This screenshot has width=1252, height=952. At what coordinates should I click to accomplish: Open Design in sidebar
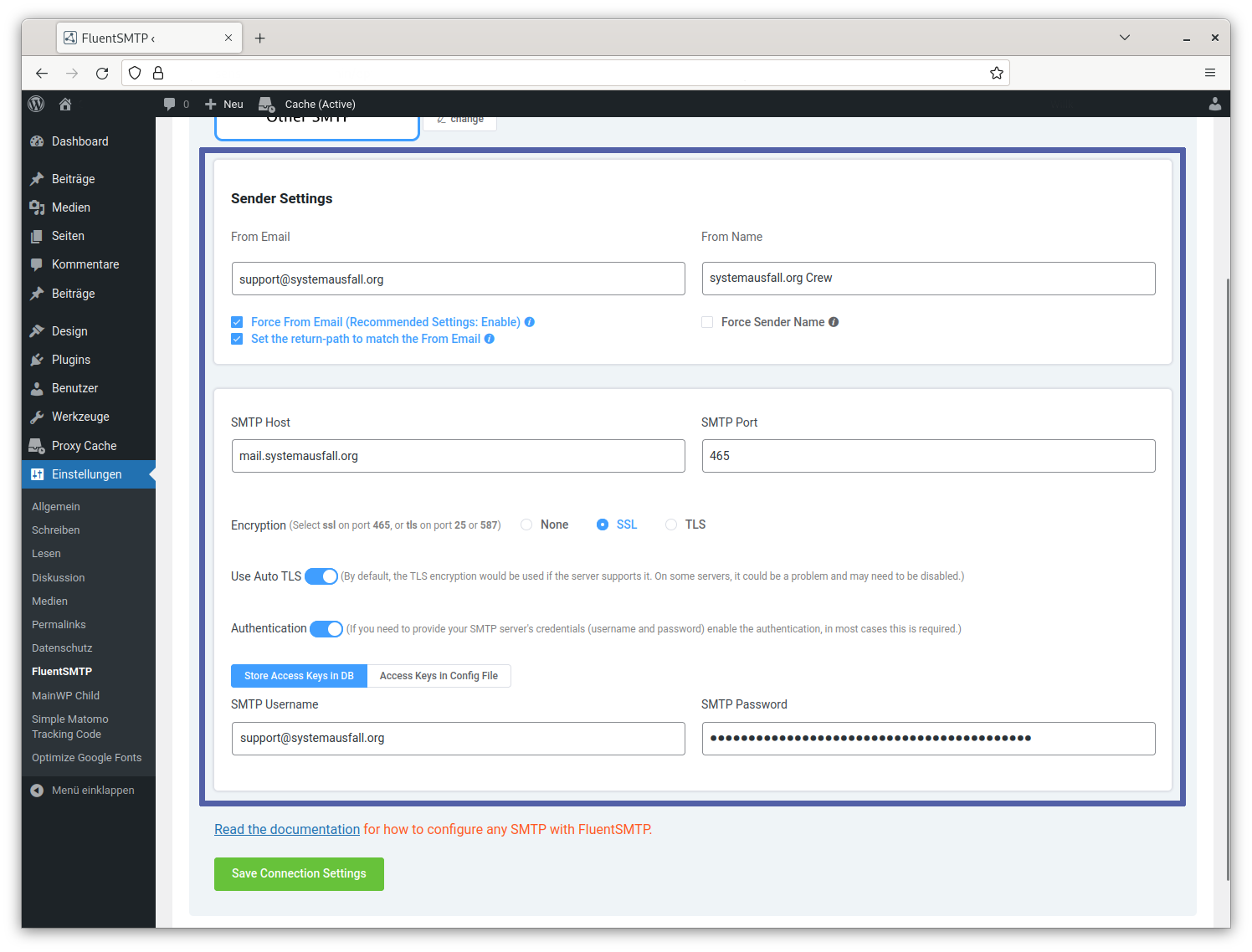89,331
